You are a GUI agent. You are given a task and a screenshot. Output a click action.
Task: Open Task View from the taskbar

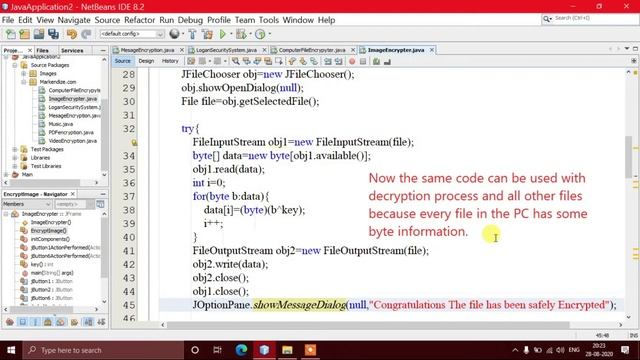(217, 350)
